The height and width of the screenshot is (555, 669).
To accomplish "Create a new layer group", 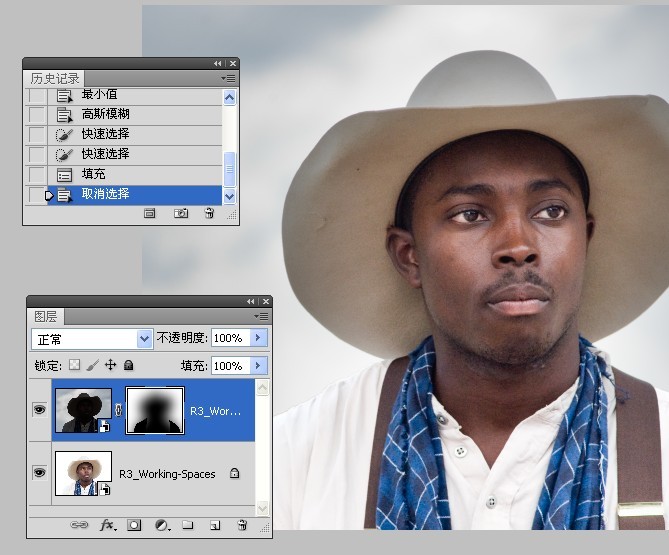I will 188,525.
